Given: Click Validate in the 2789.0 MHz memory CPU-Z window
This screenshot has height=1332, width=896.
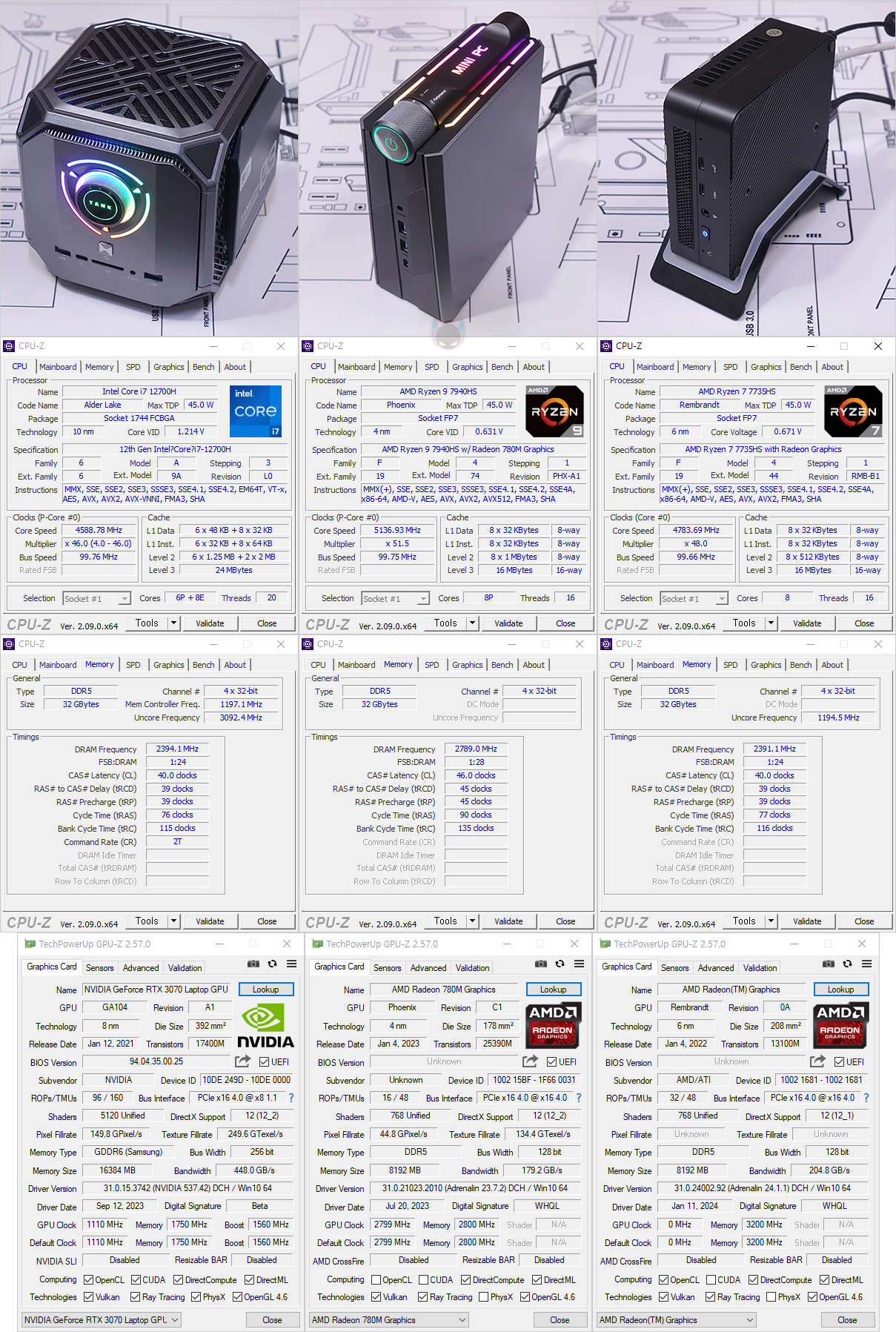Looking at the screenshot, I should point(508,921).
